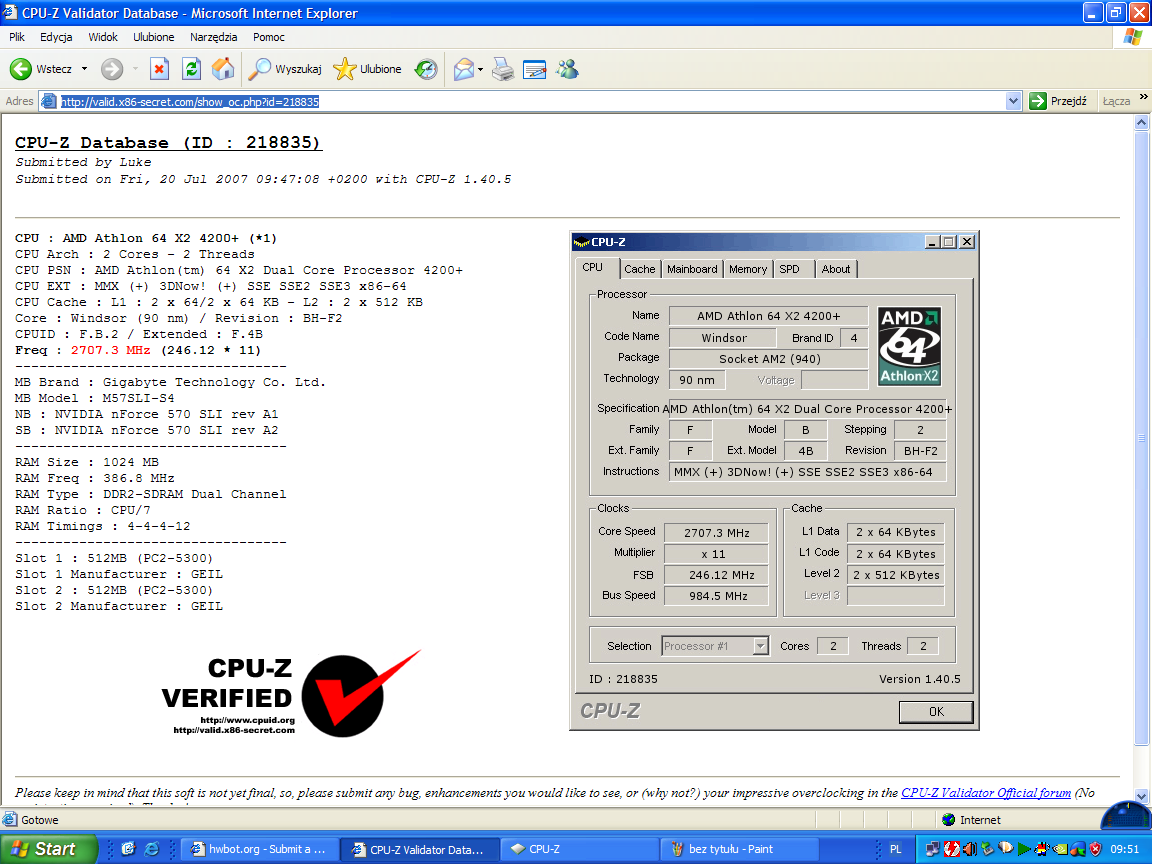Switch to hwbot.org taskbar window
This screenshot has height=864, width=1152.
point(260,849)
